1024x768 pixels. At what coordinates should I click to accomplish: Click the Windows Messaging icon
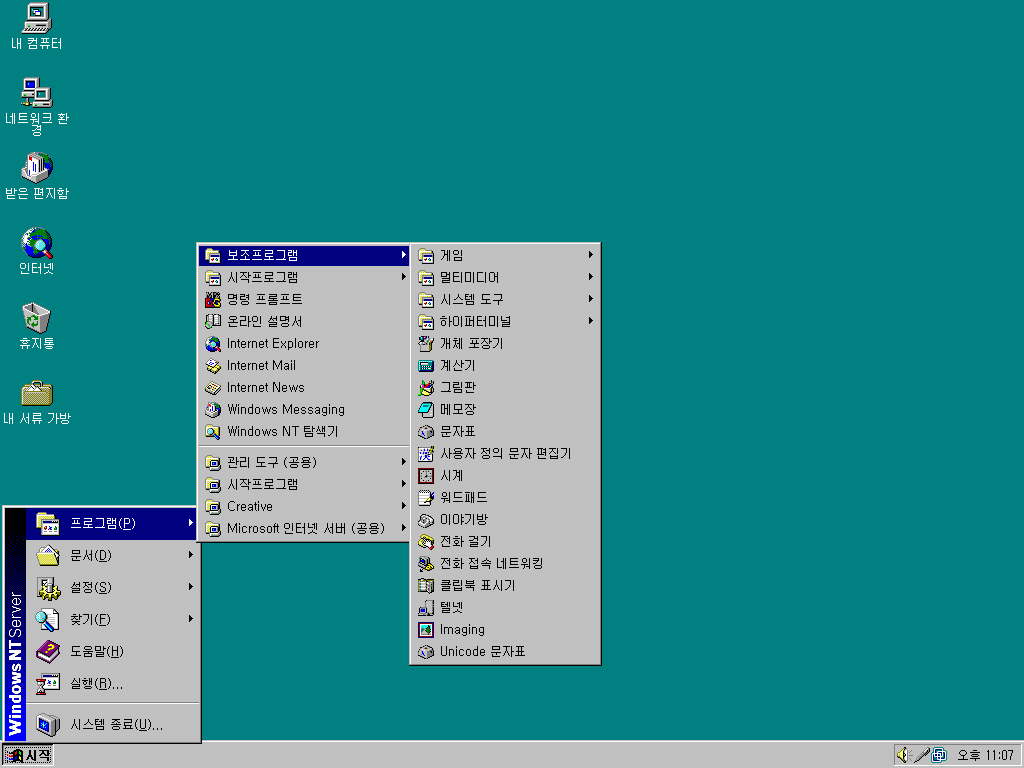pos(213,409)
